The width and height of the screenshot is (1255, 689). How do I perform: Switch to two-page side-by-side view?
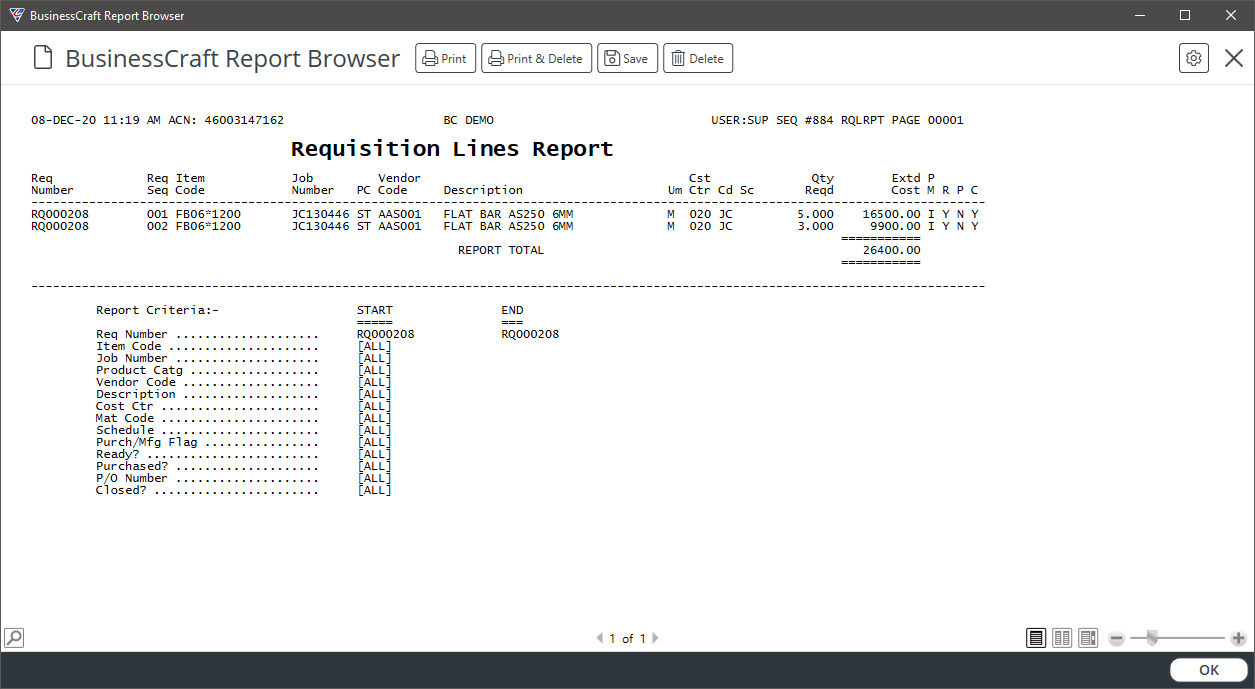1062,638
